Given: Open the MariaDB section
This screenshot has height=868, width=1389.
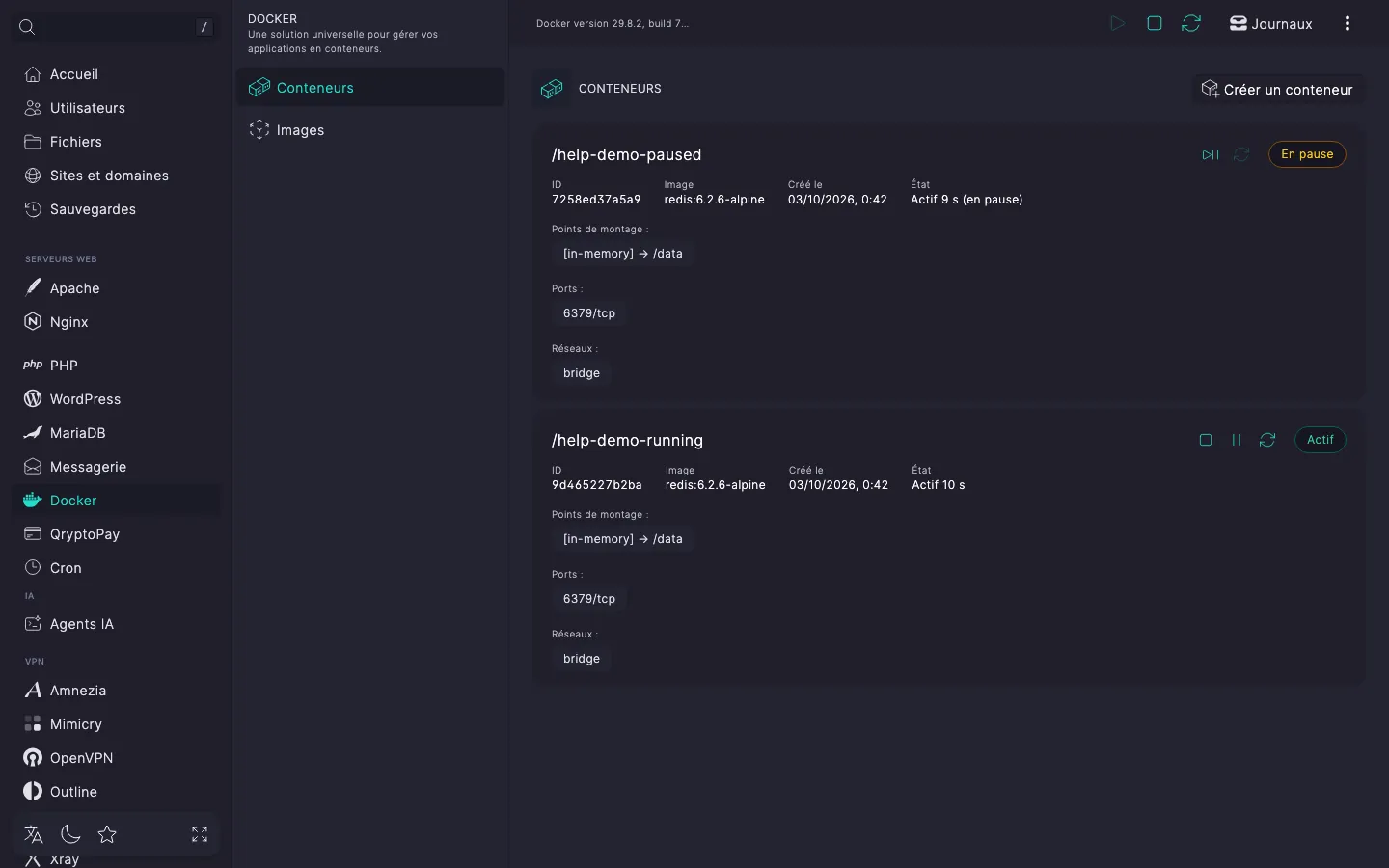Looking at the screenshot, I should pyautogui.click(x=116, y=433).
